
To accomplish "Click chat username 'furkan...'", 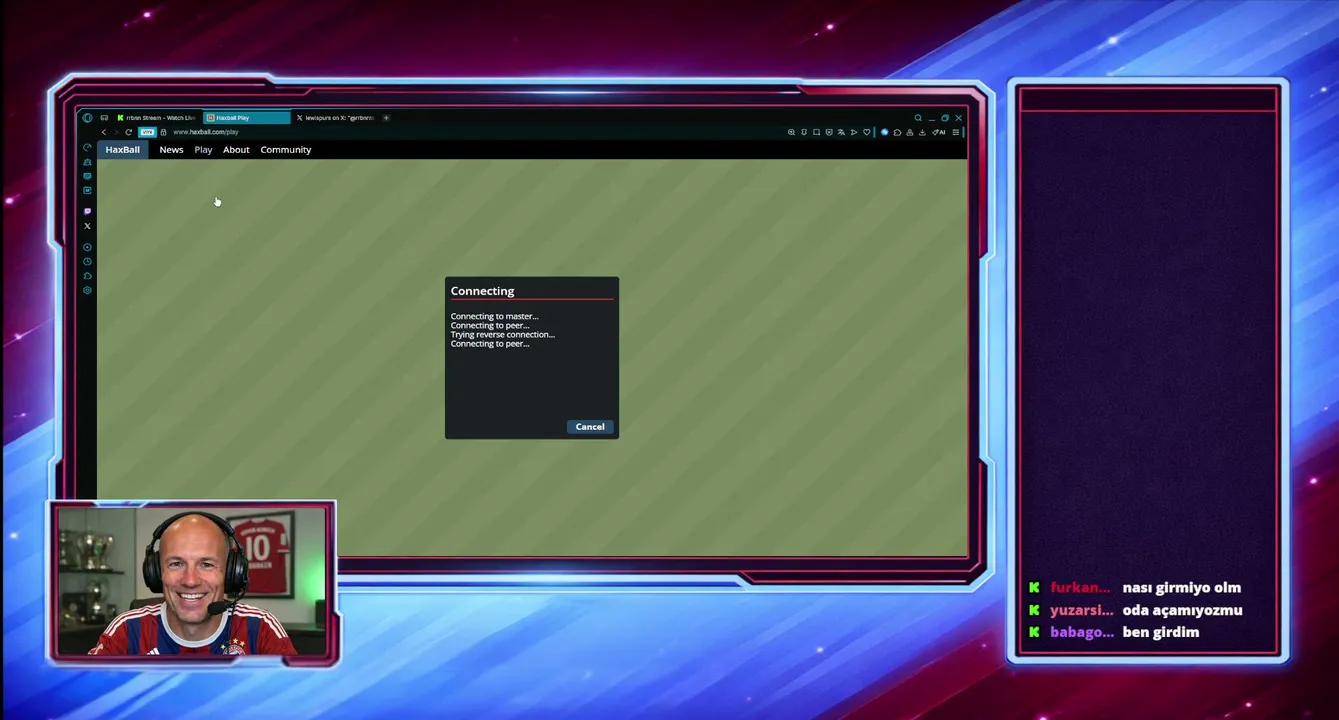I will pos(1080,588).
